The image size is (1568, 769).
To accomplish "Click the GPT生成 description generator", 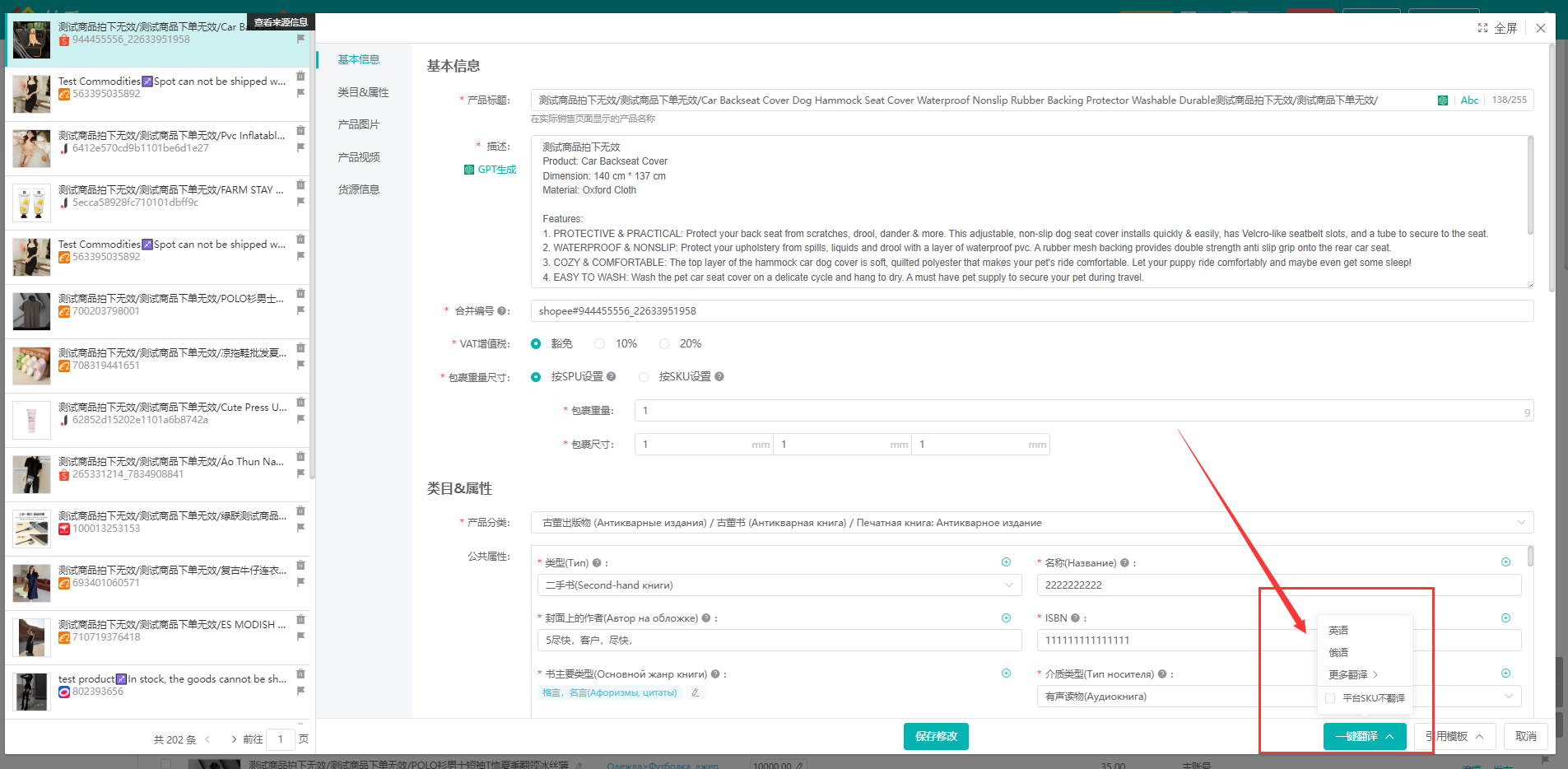I will 491,170.
